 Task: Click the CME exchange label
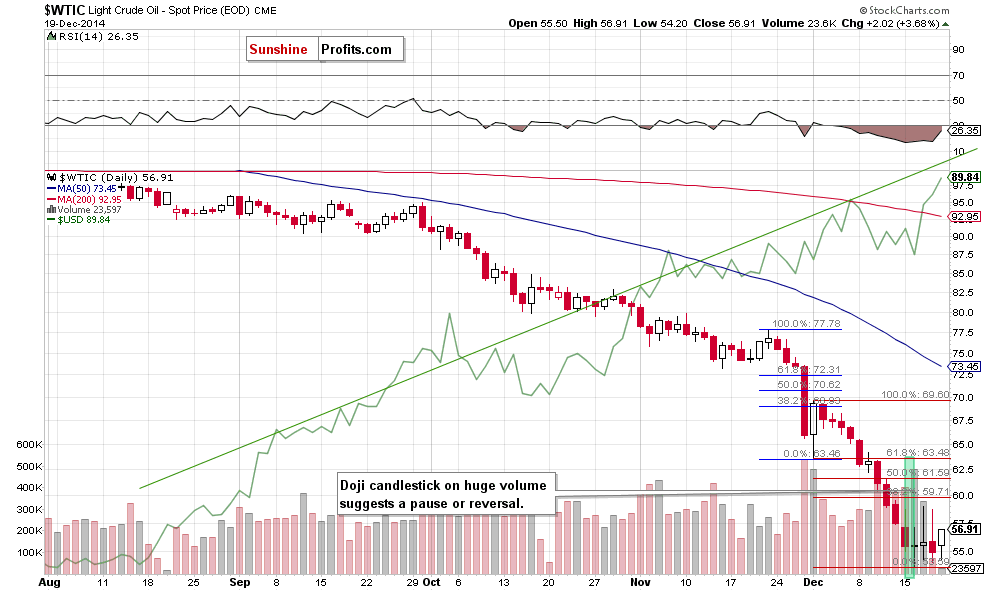click(x=265, y=11)
